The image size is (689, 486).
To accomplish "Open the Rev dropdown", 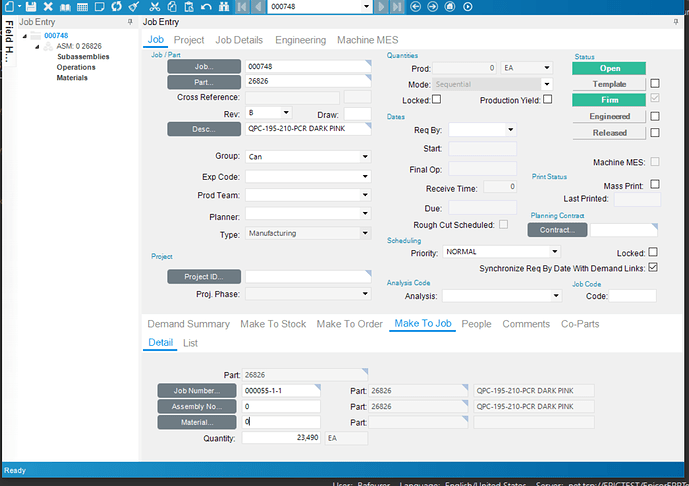I will point(286,113).
